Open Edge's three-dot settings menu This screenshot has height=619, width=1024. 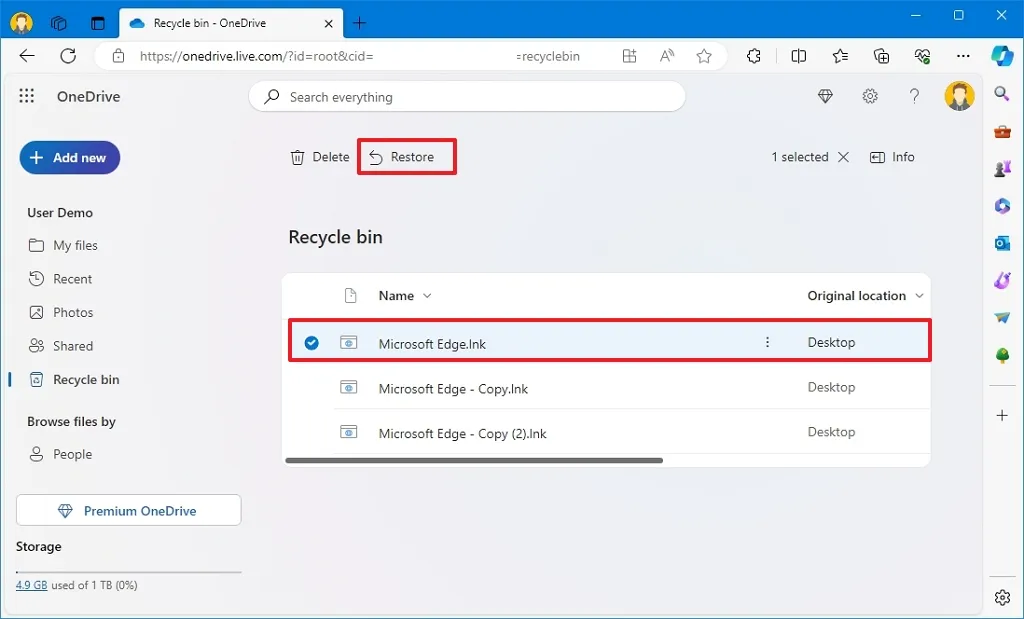[963, 56]
